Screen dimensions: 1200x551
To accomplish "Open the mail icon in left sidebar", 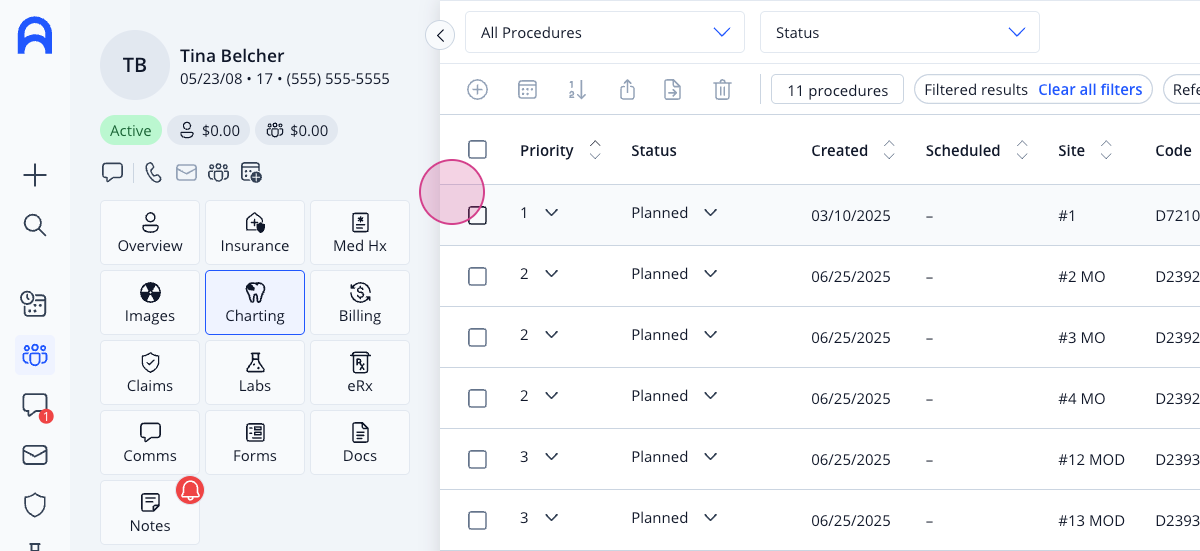I will [35, 455].
